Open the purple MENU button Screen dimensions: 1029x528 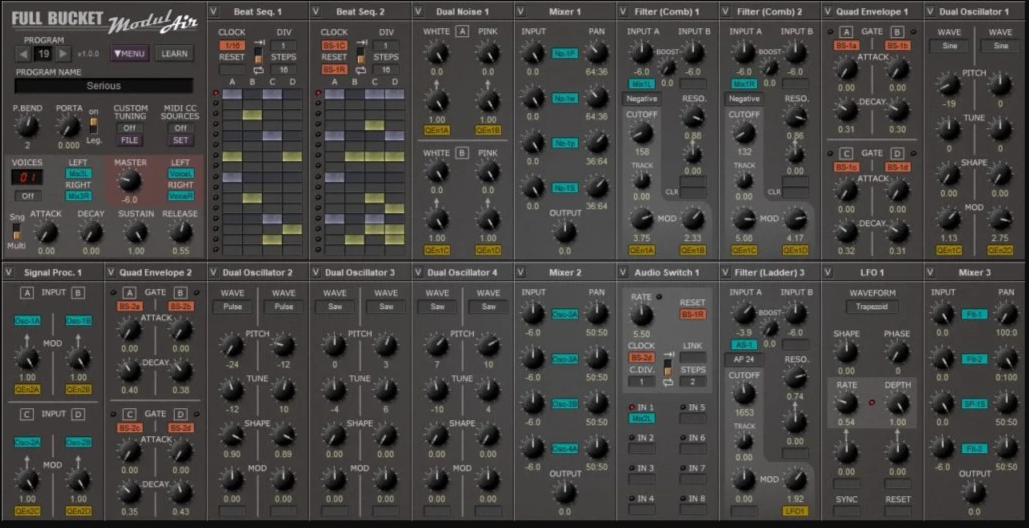tap(129, 53)
